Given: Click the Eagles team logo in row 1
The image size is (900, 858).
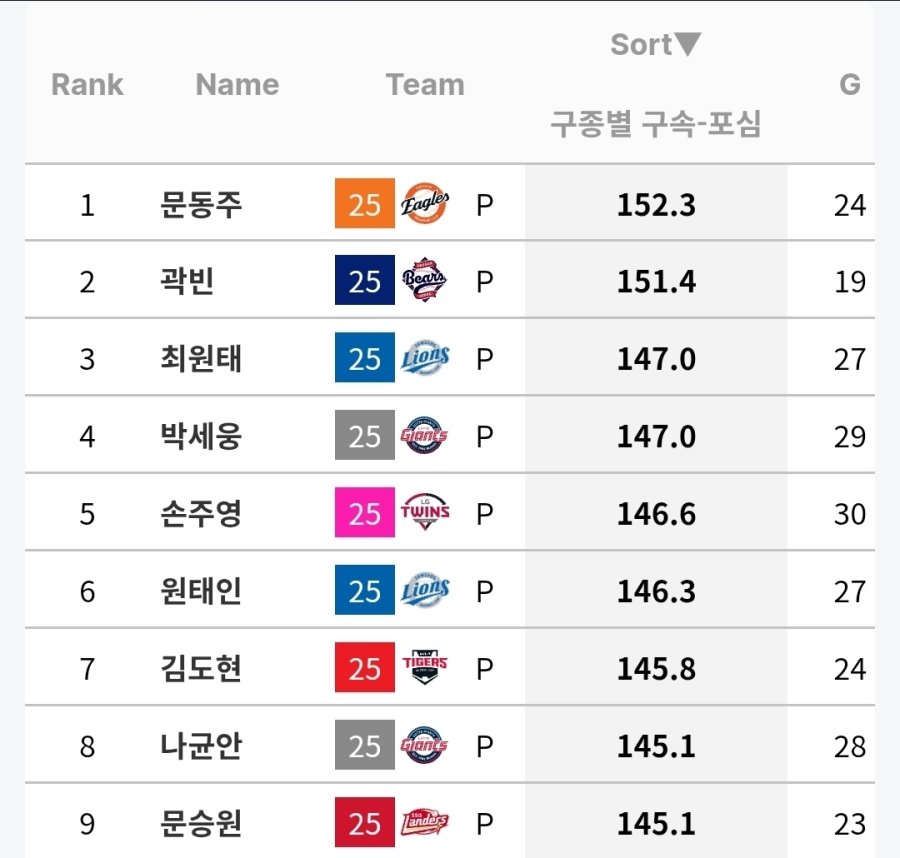Looking at the screenshot, I should (x=424, y=204).
